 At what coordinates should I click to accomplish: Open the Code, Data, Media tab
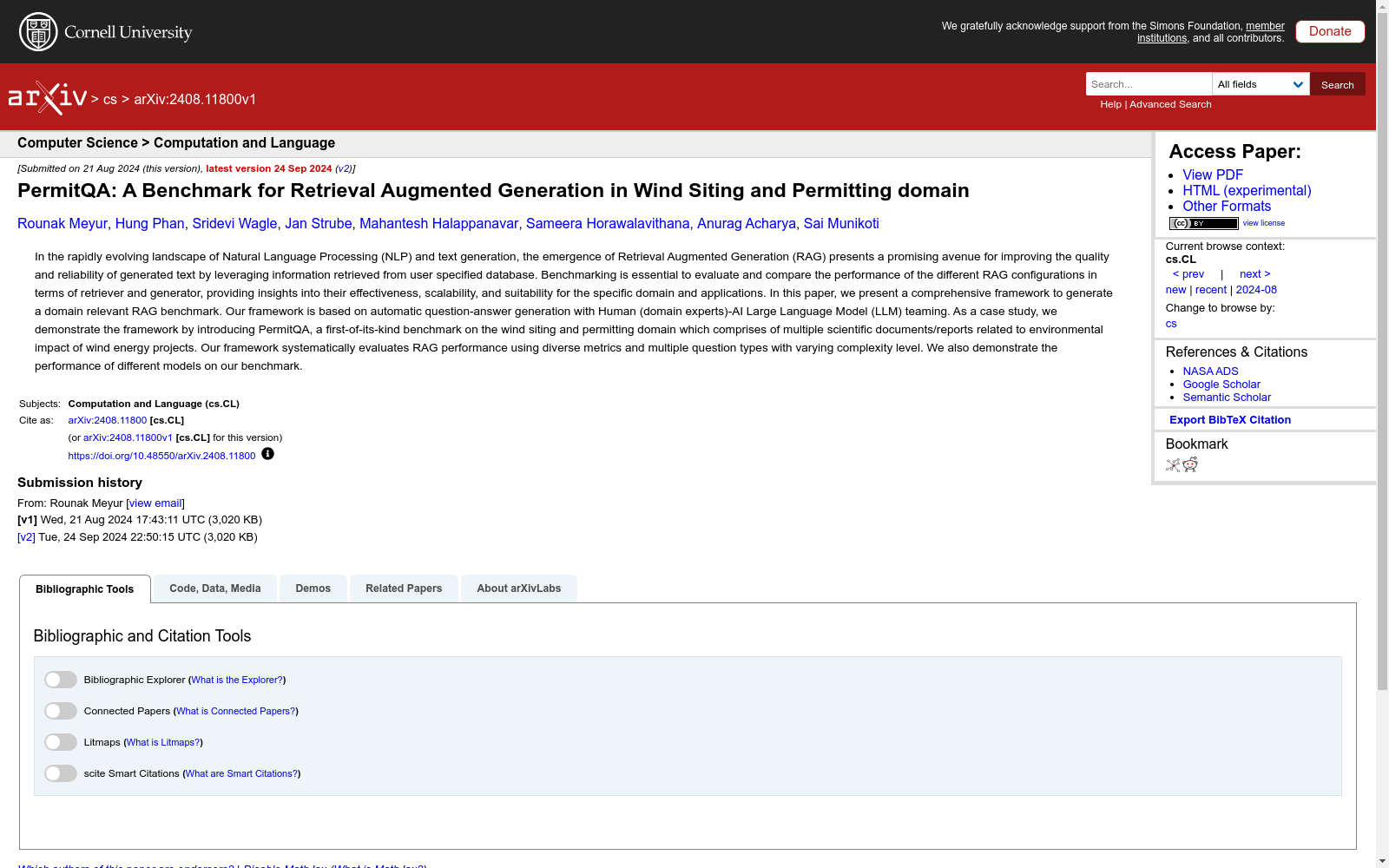[215, 589]
